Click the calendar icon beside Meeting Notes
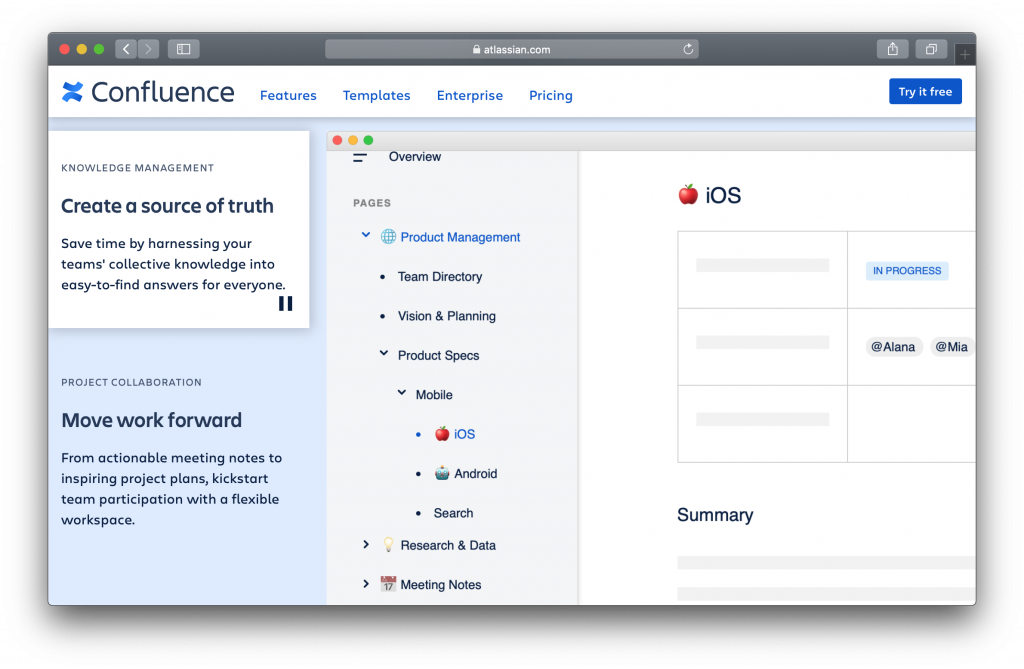1024x669 pixels. [389, 583]
